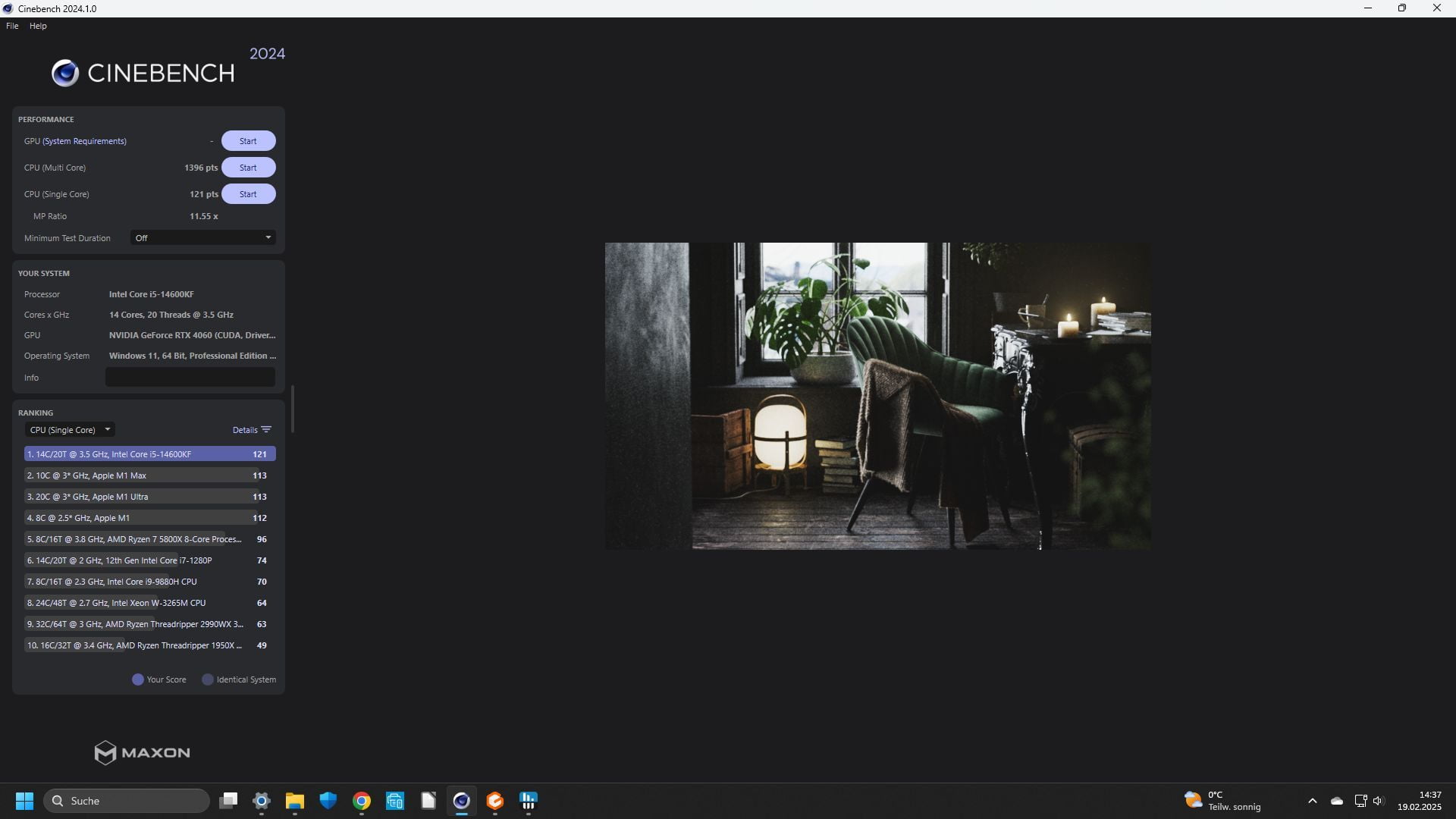
Task: Show hidden system tray icons
Action: click(x=1313, y=801)
